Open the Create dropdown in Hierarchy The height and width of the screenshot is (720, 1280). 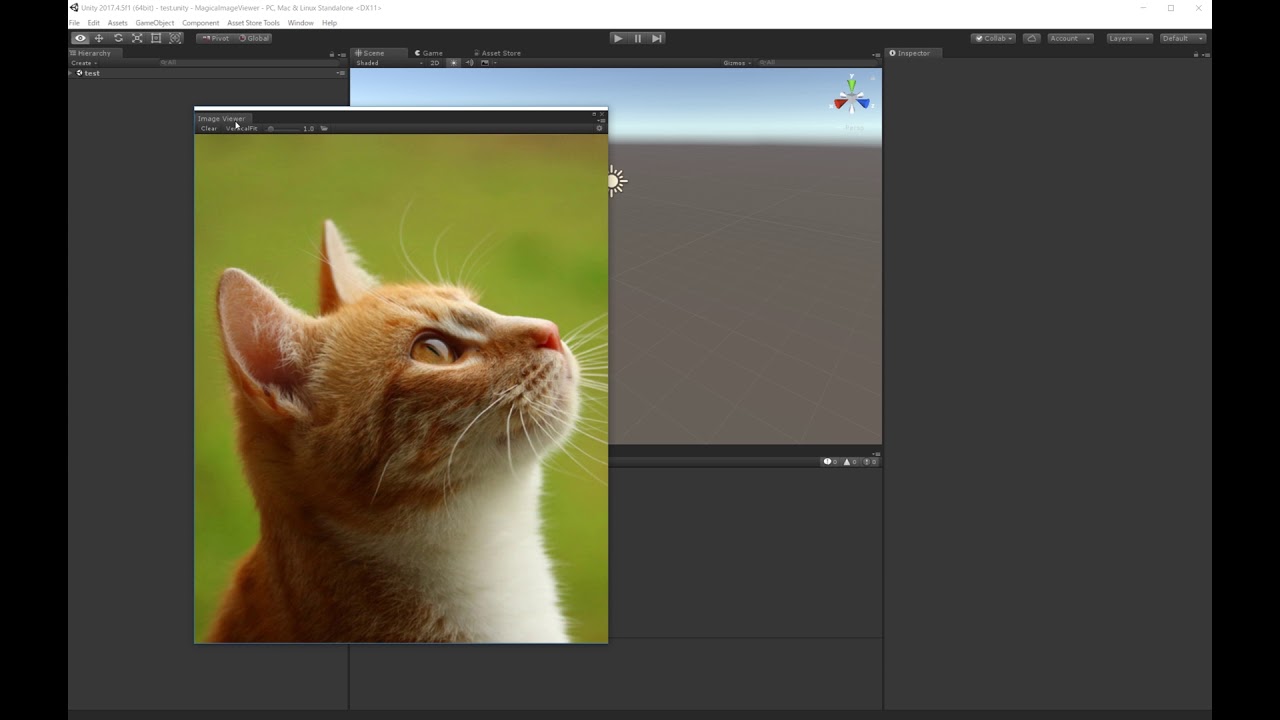[x=83, y=63]
